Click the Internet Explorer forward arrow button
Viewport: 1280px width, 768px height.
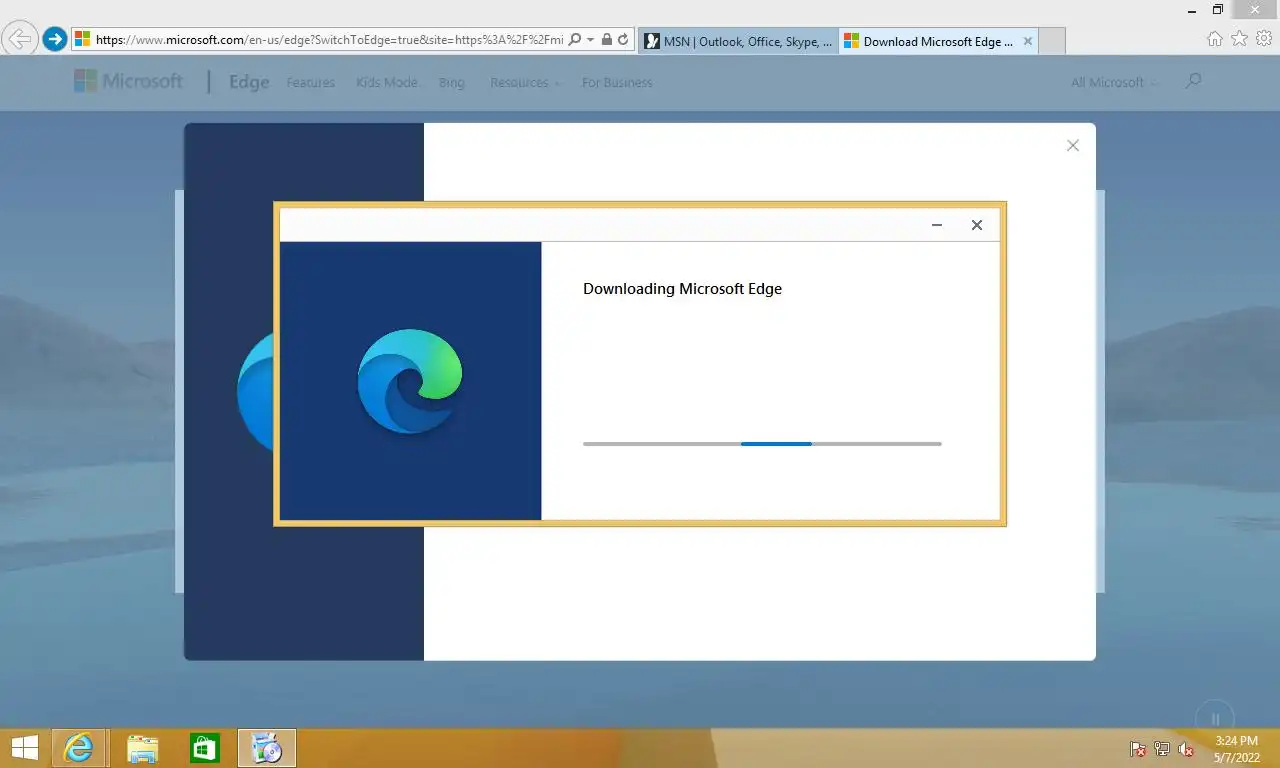tap(55, 40)
